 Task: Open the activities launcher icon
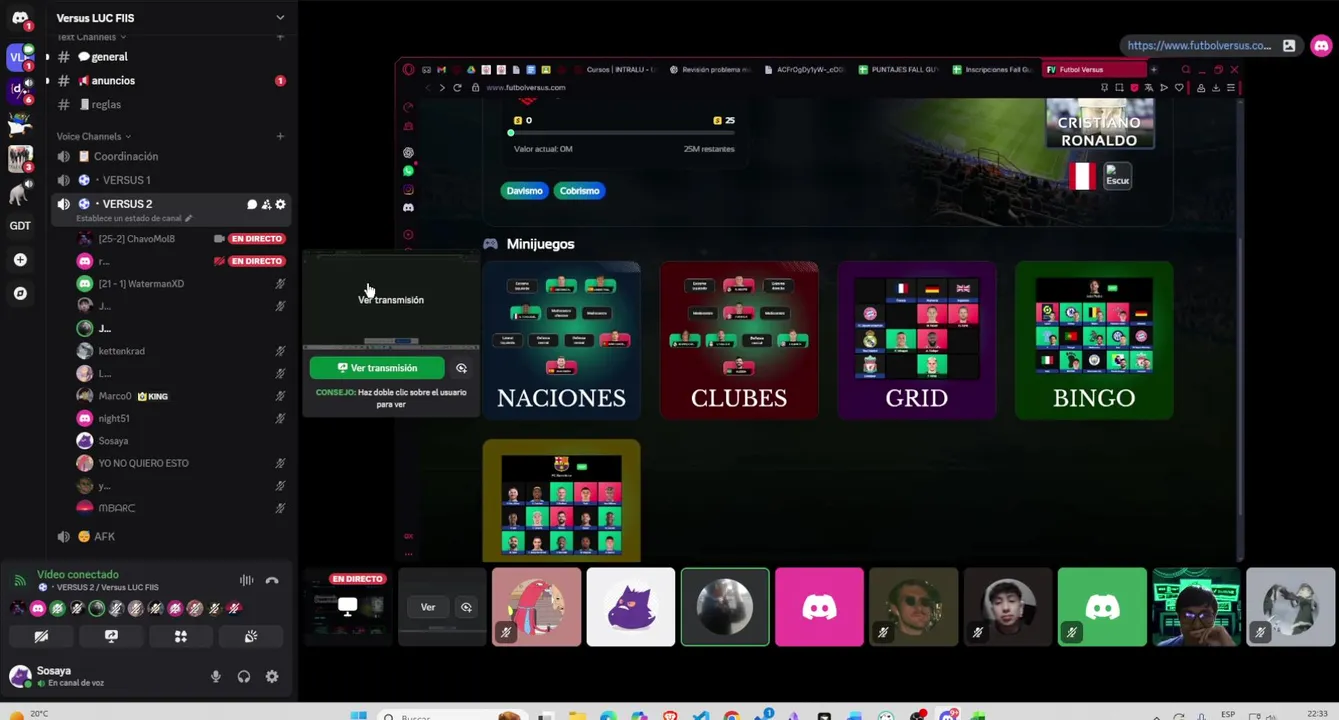point(181,636)
